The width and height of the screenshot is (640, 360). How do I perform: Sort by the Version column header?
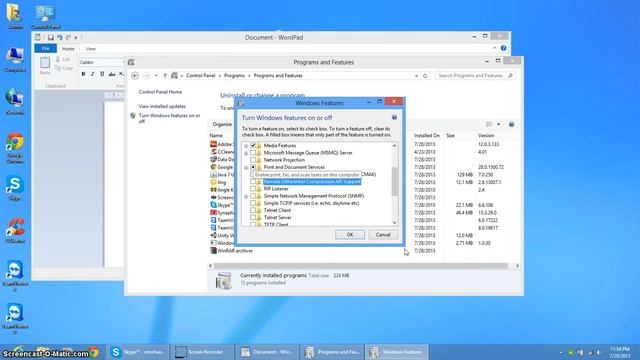point(486,136)
